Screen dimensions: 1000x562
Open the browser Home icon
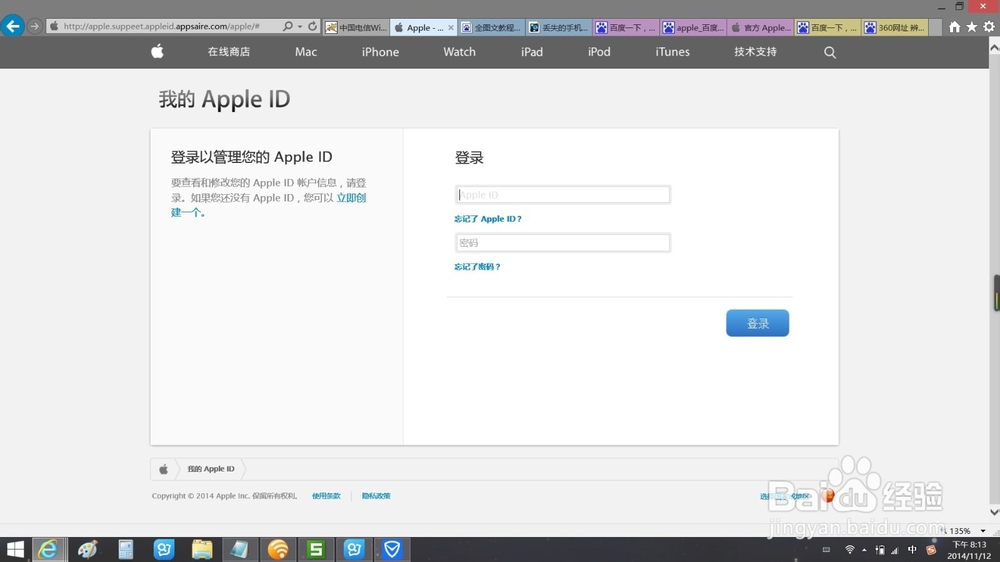[954, 27]
